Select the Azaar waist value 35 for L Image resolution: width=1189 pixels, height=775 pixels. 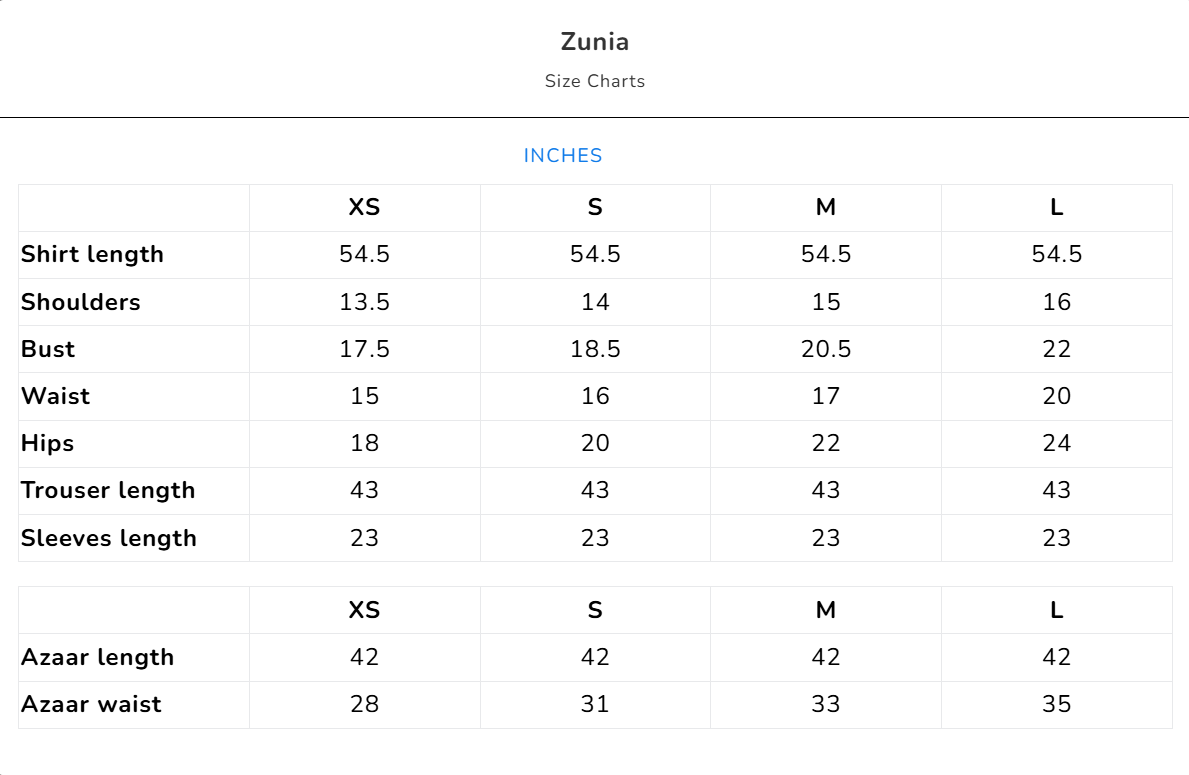[x=1056, y=704]
